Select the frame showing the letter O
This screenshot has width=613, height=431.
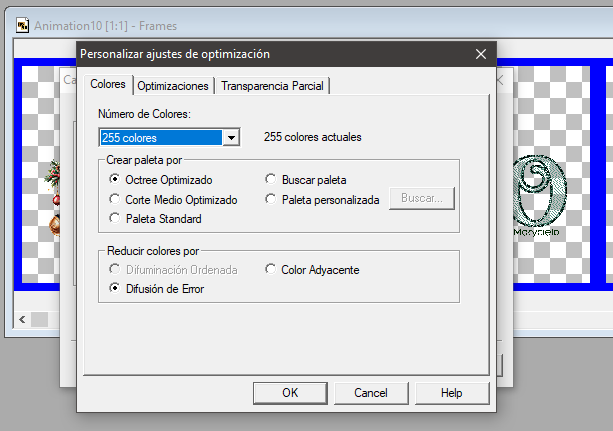(539, 195)
